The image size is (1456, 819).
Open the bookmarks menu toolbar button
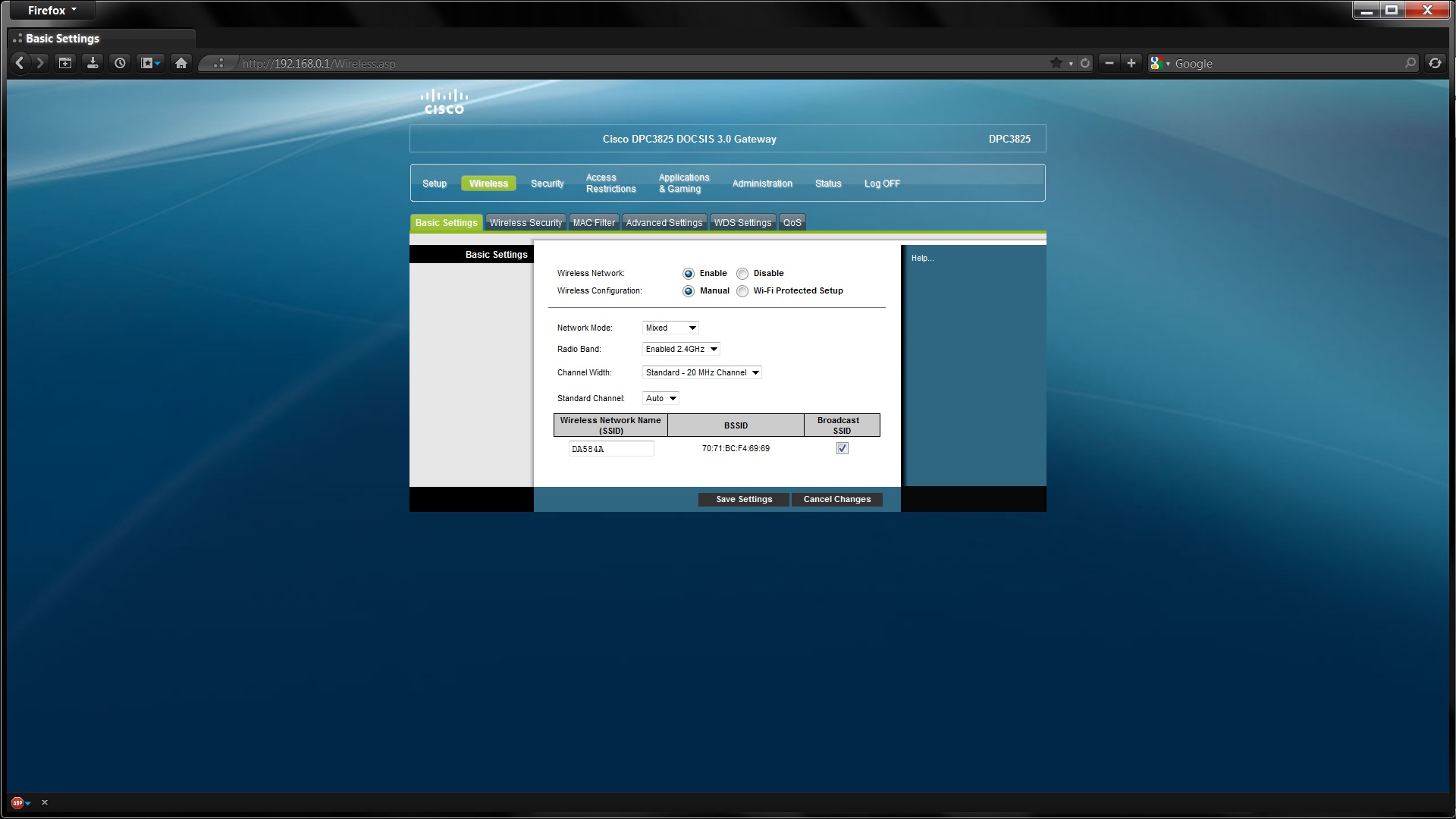coord(151,63)
